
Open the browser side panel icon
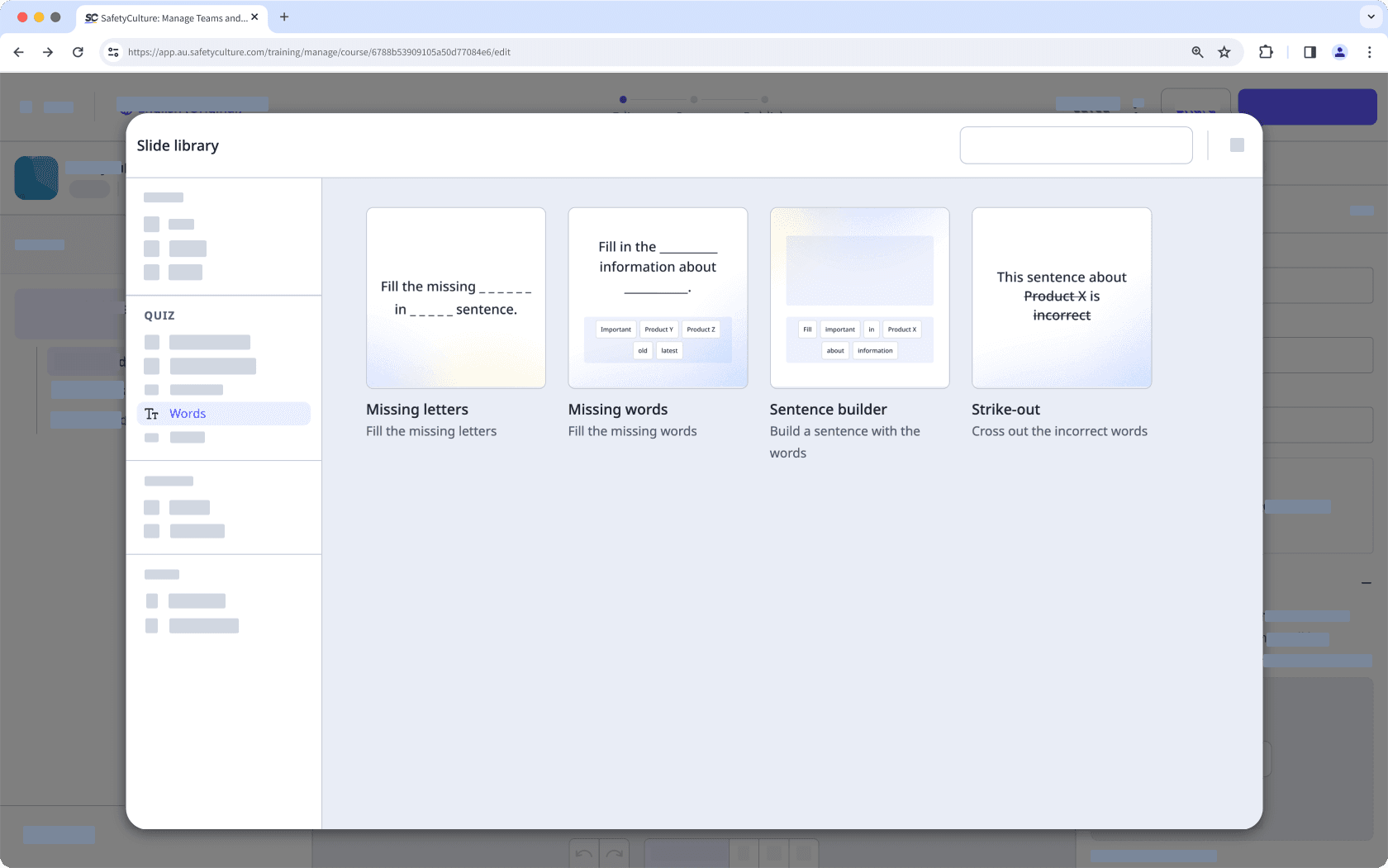click(x=1310, y=51)
